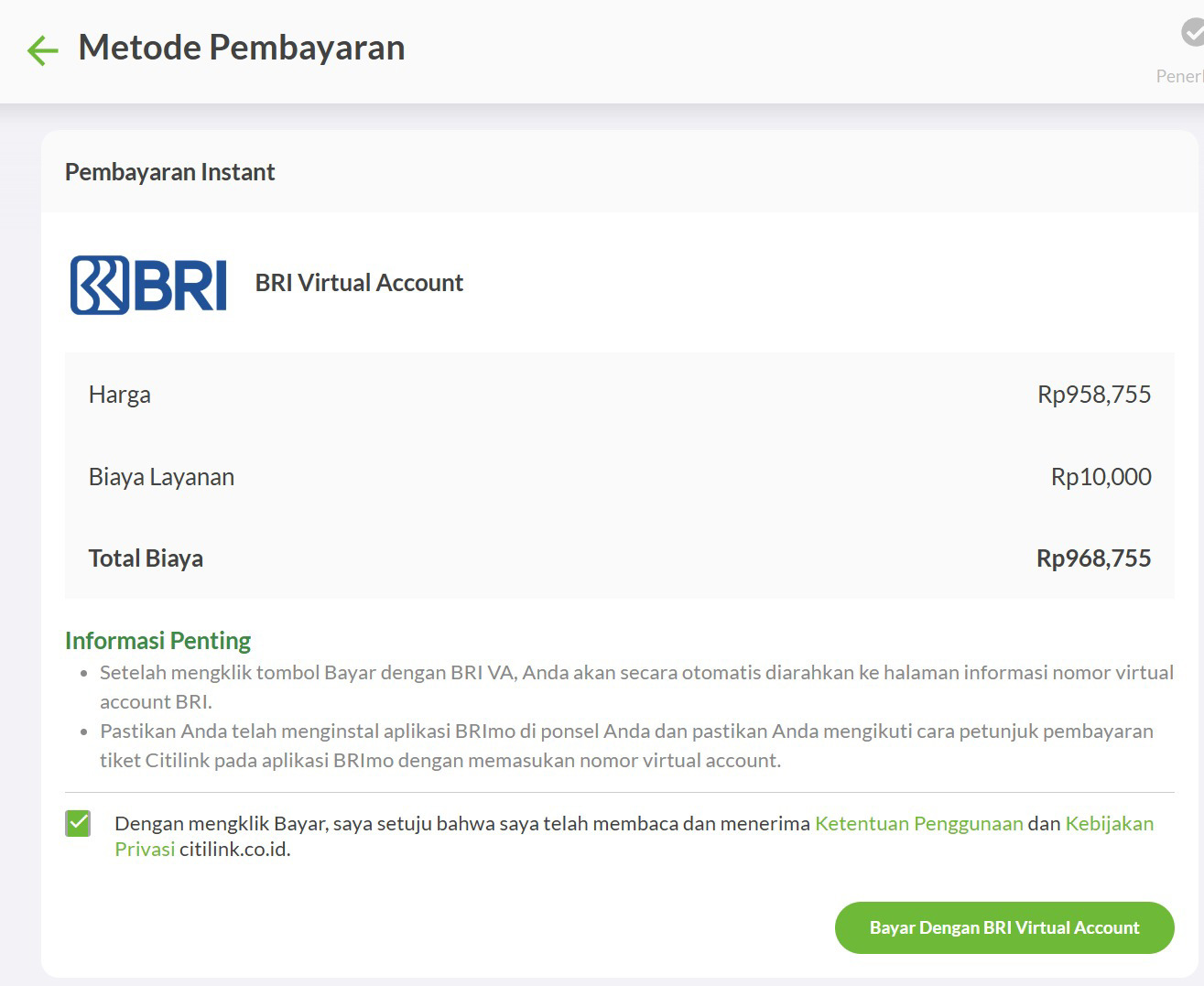Click the gray checkmark step icon

click(x=1192, y=33)
